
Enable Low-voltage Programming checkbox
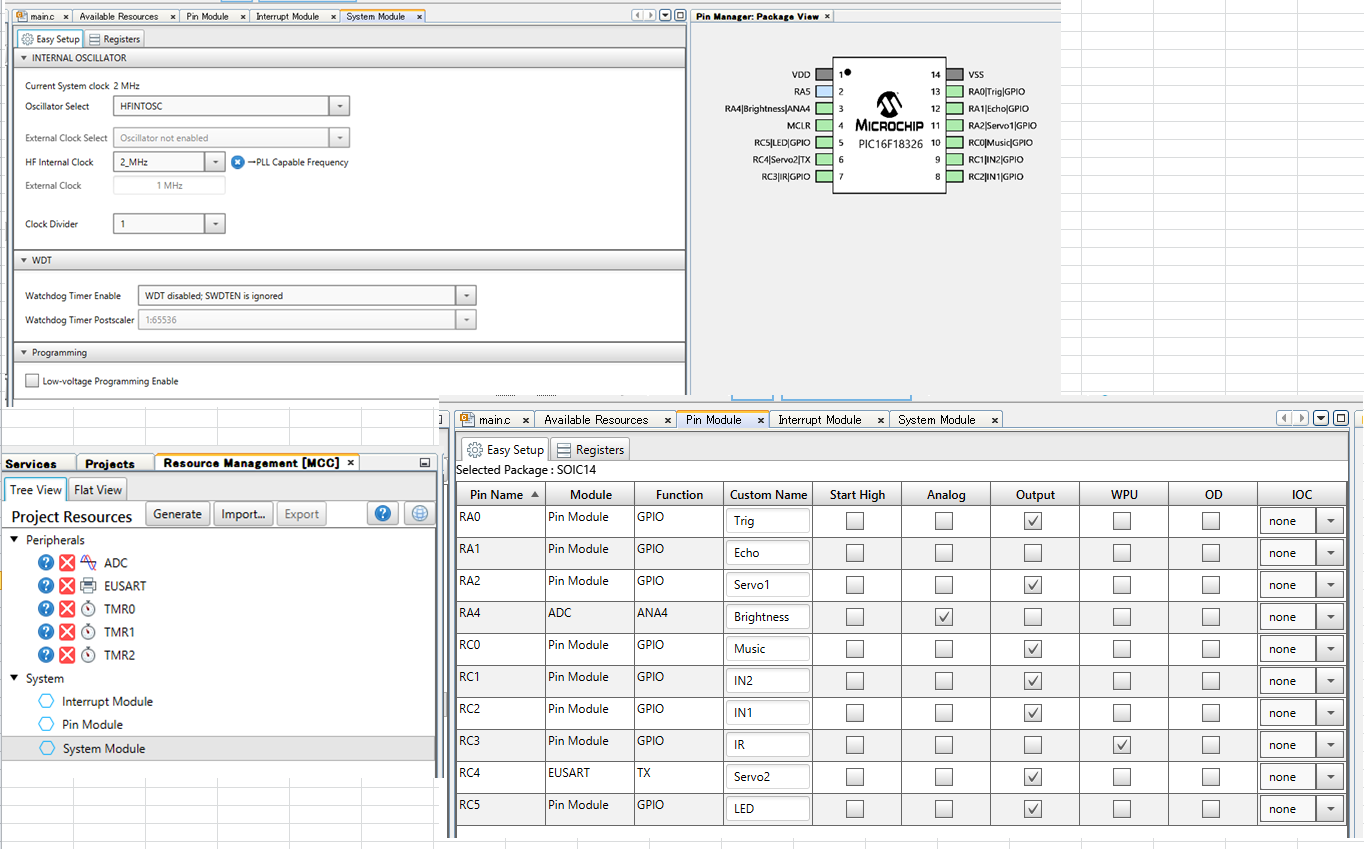click(x=33, y=381)
